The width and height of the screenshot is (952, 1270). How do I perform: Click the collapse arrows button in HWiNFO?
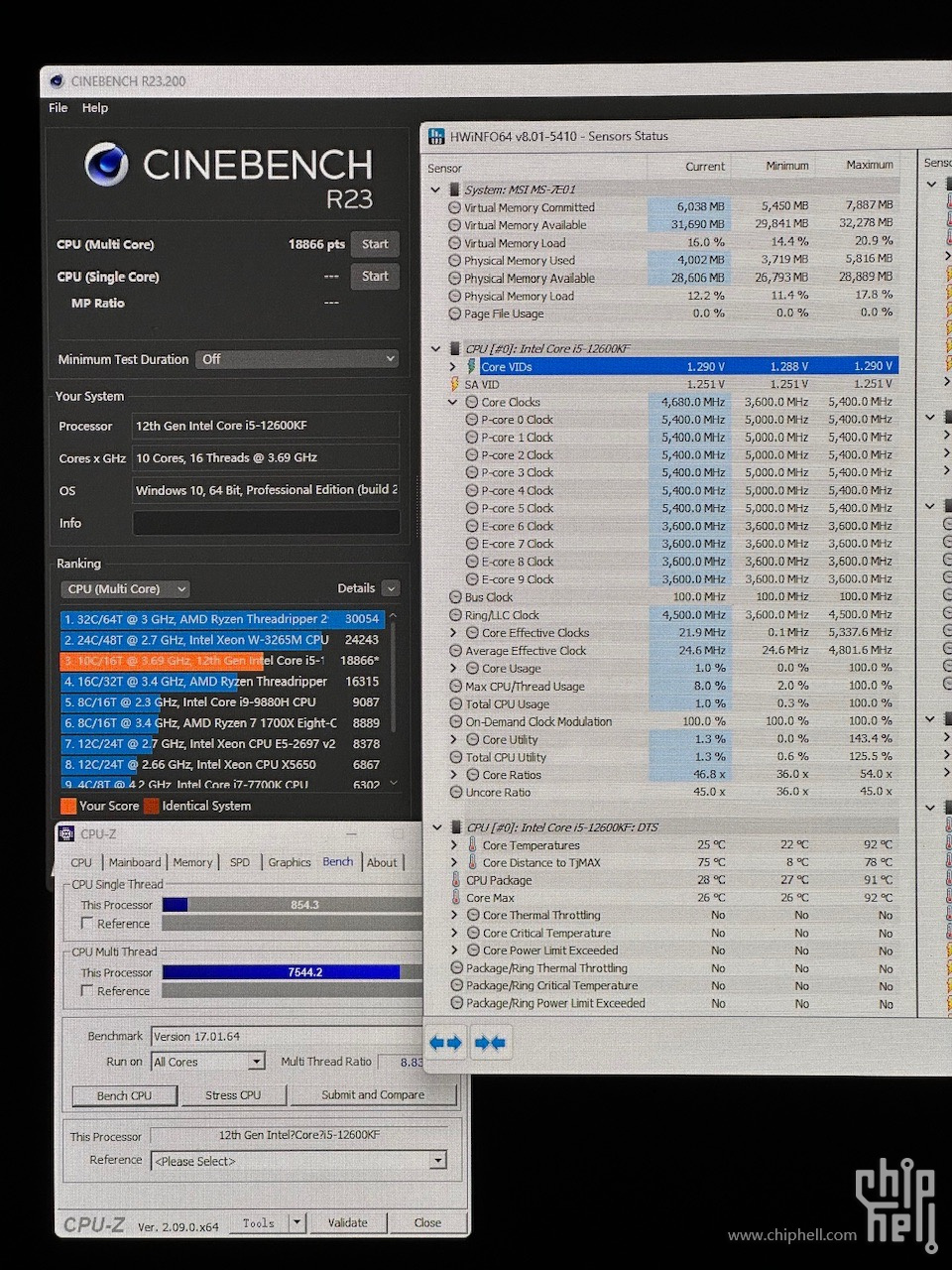coord(490,1043)
